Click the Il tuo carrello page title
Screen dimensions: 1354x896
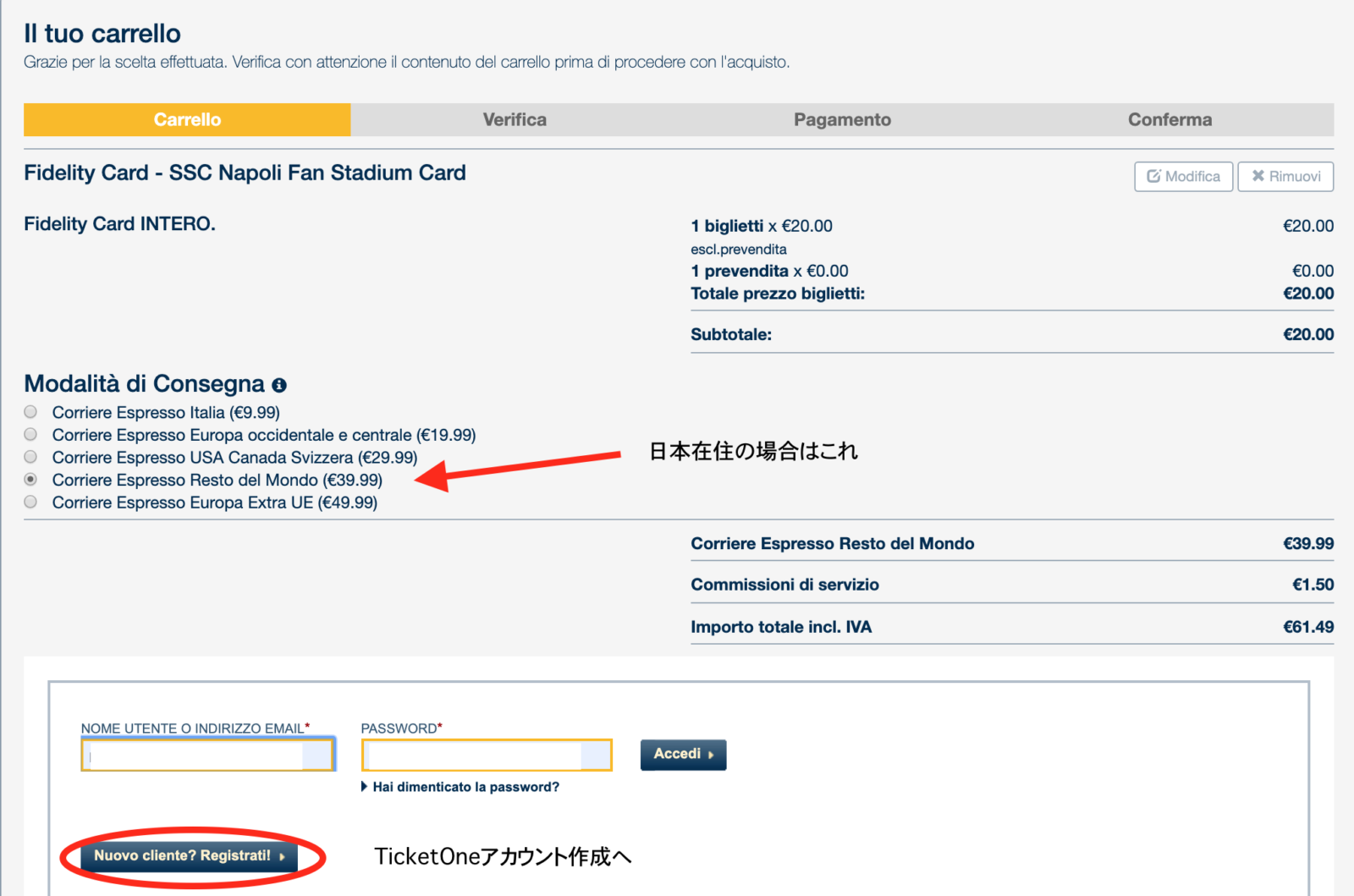(x=102, y=34)
